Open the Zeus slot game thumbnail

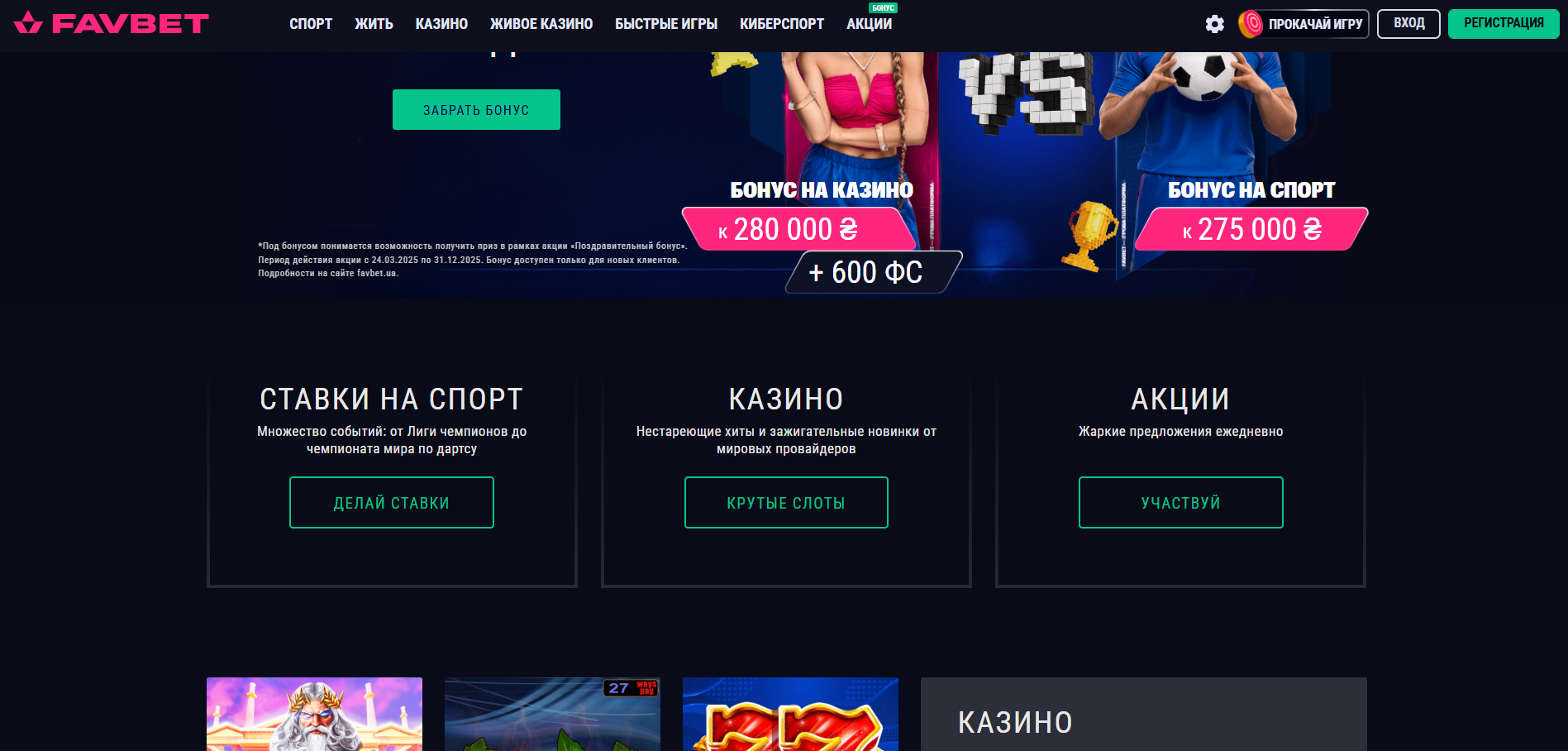click(314, 714)
